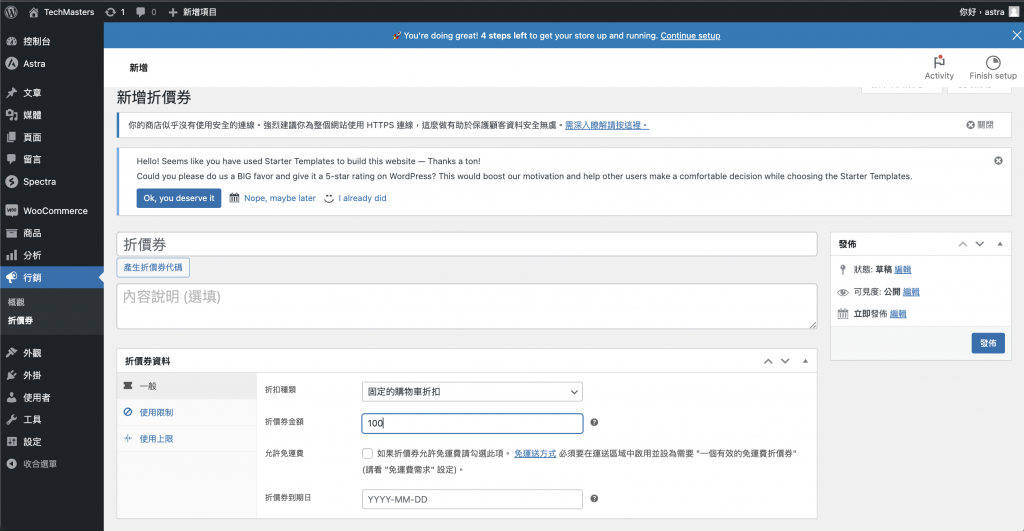Click 產生折價券代碼 button
1024x531 pixels.
[153, 267]
